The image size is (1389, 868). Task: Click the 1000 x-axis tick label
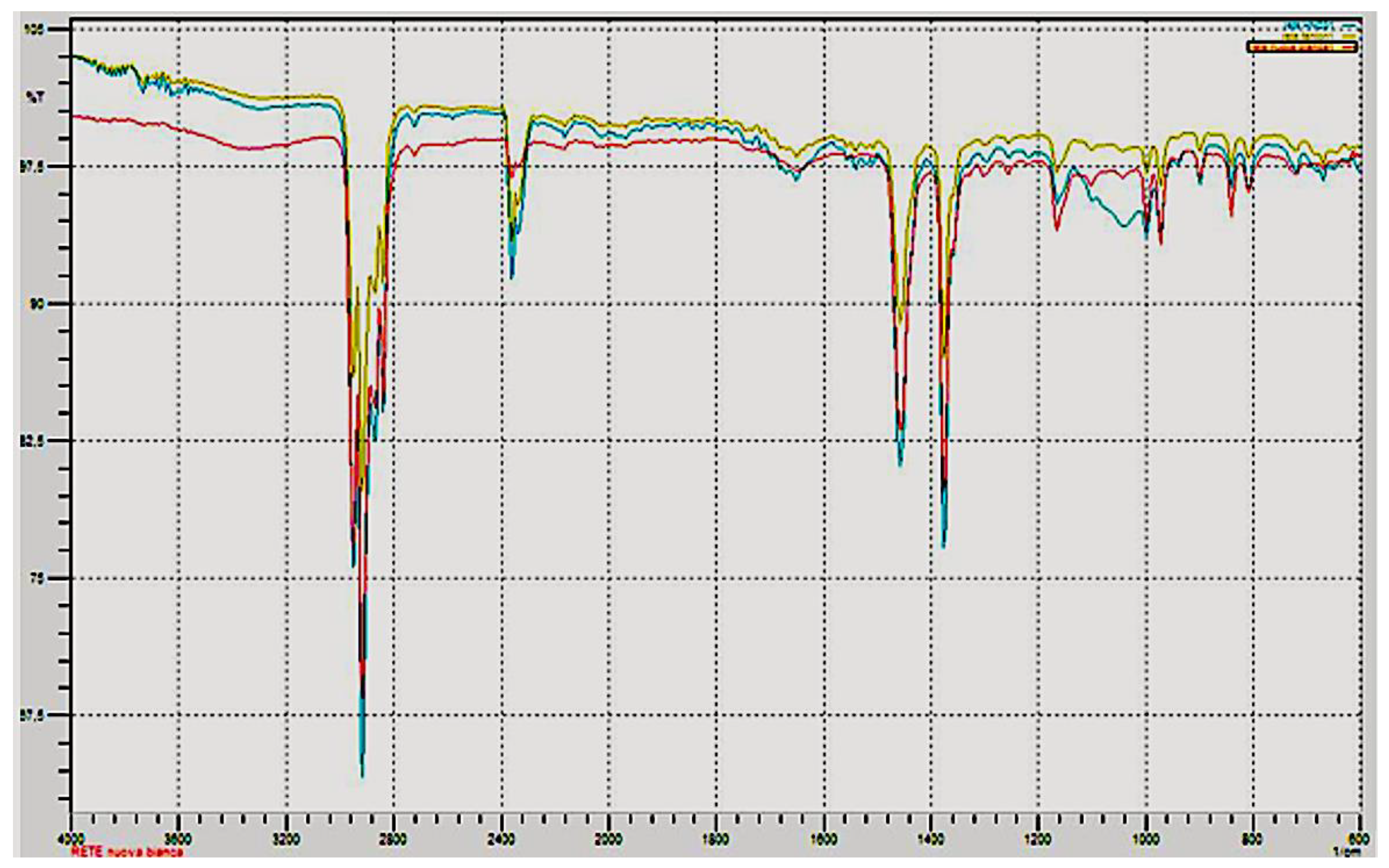point(1146,839)
